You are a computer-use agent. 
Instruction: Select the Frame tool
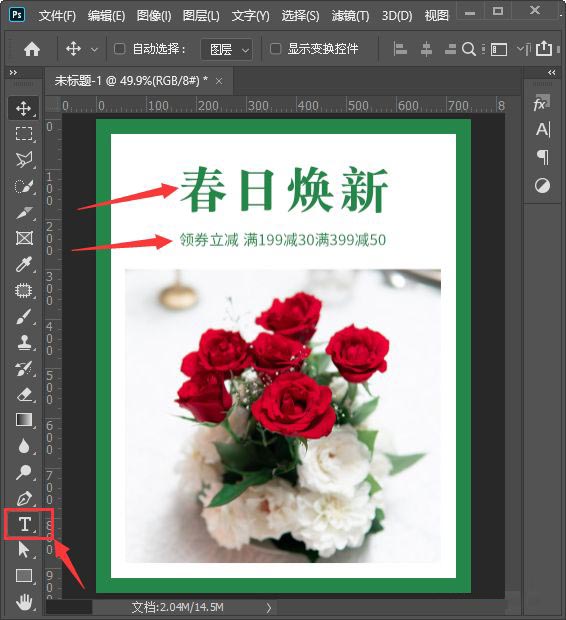click(24, 238)
